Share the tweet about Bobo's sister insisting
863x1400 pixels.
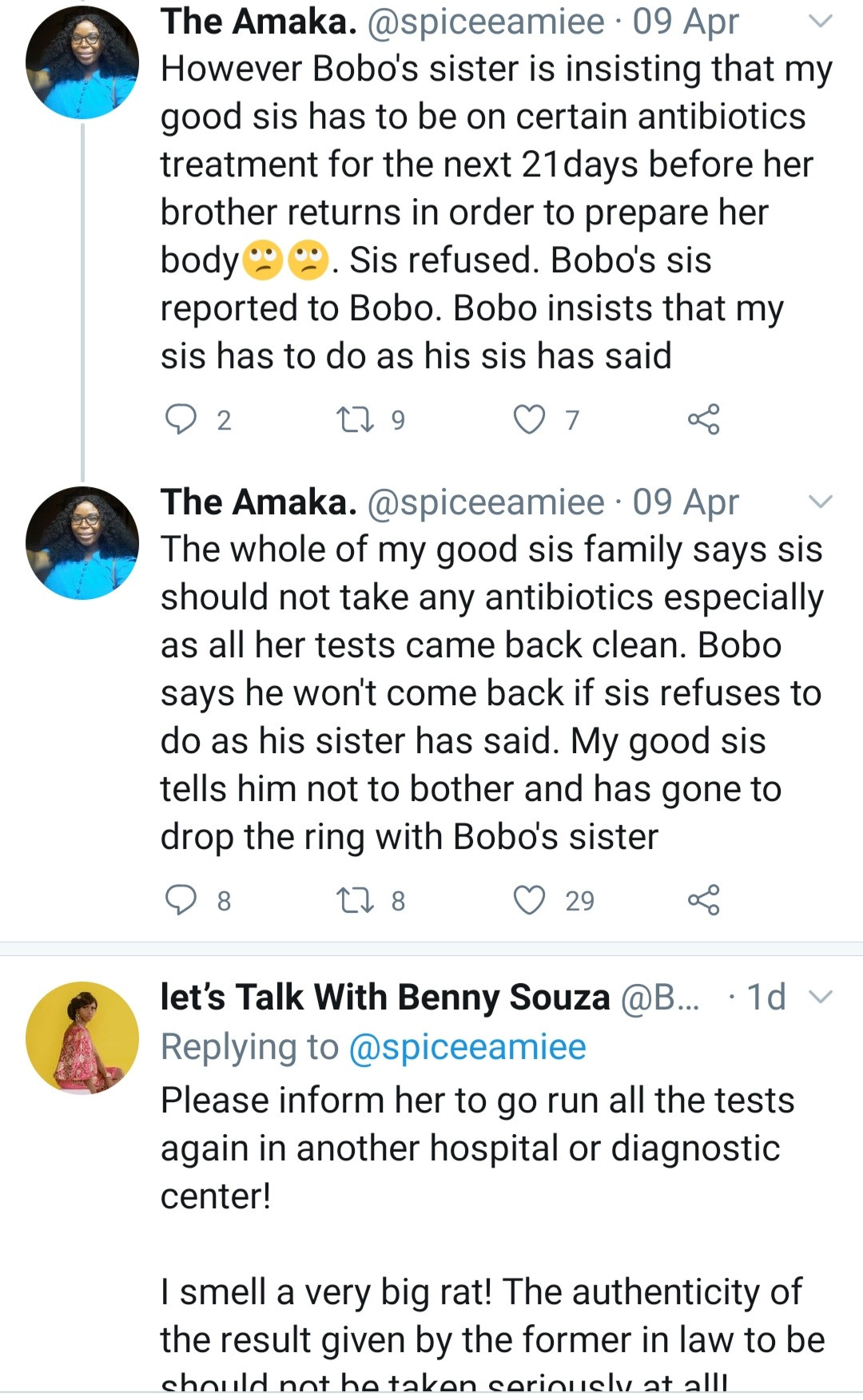click(x=703, y=419)
